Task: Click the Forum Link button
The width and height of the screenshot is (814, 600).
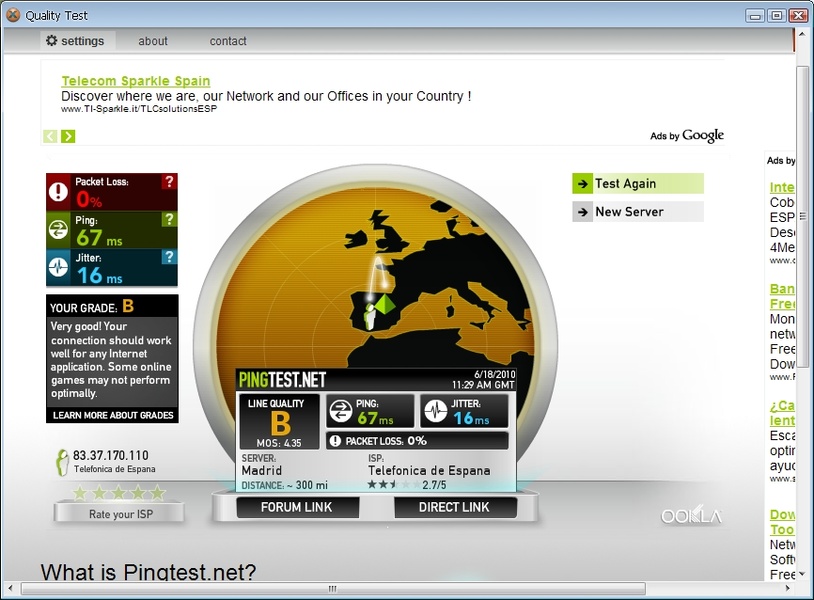Action: 297,507
